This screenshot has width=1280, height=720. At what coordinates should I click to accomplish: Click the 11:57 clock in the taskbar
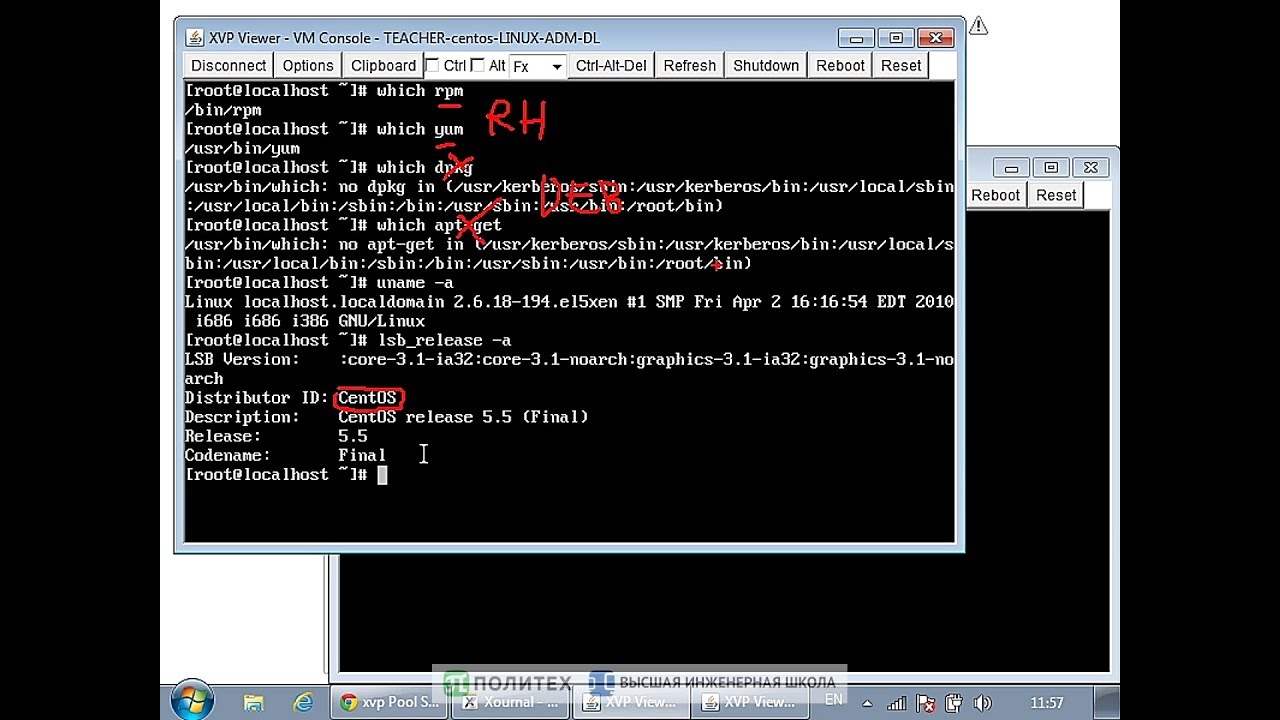coord(1047,704)
